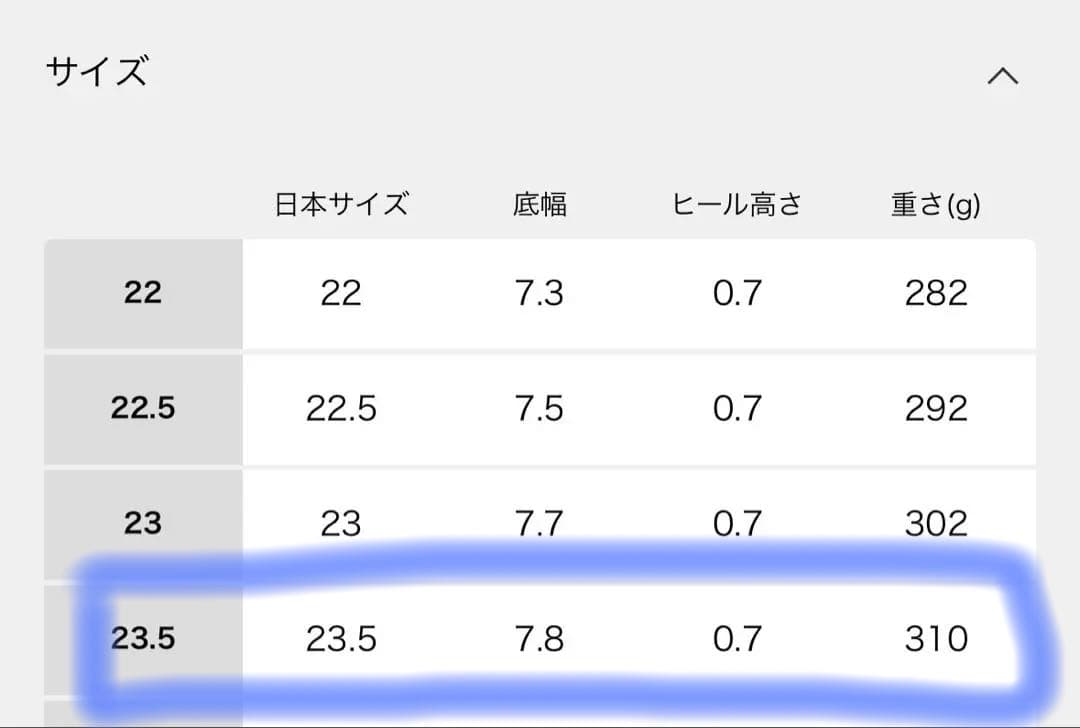Select the highlighted size row 23.5
Image resolution: width=1080 pixels, height=728 pixels.
tap(142, 637)
